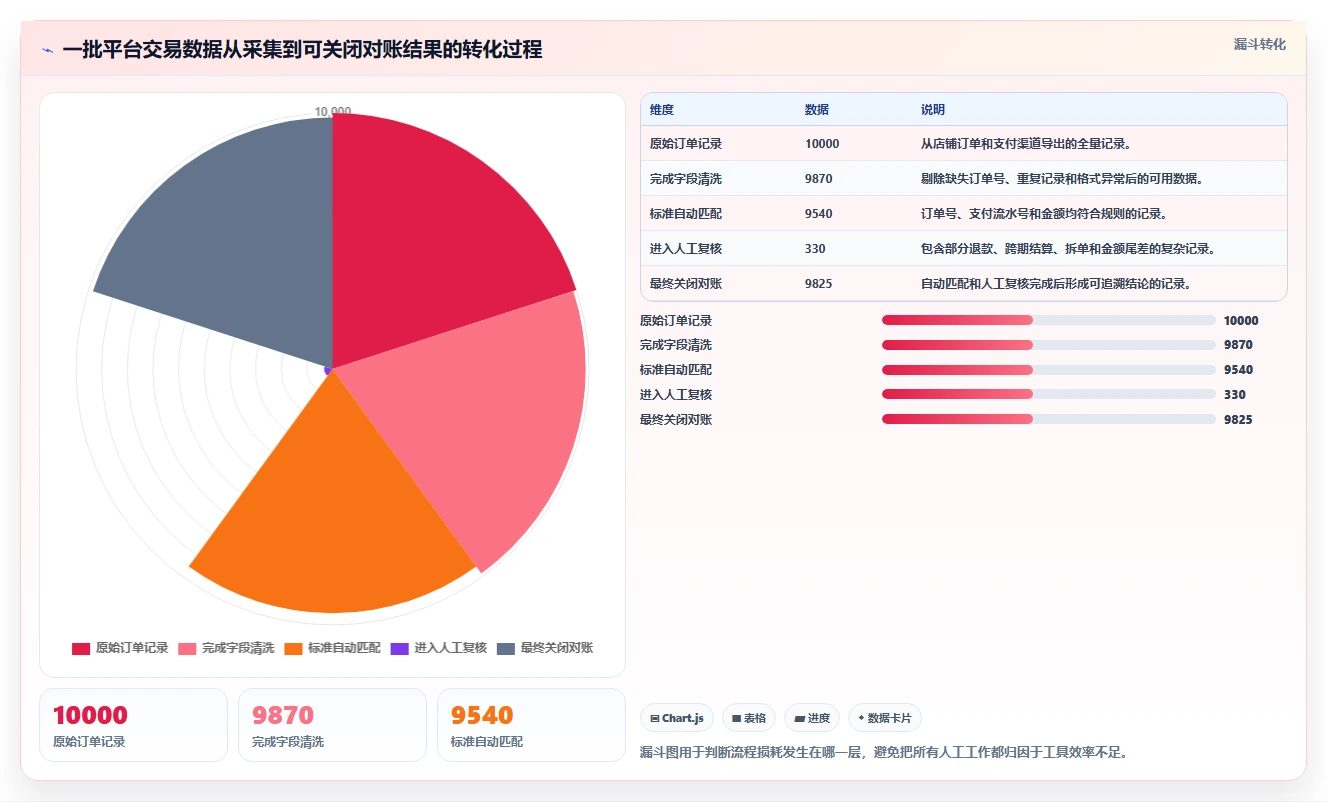Toggle the 原始订单记录 red legend swatch
The height and width of the screenshot is (802, 1327).
click(81, 648)
